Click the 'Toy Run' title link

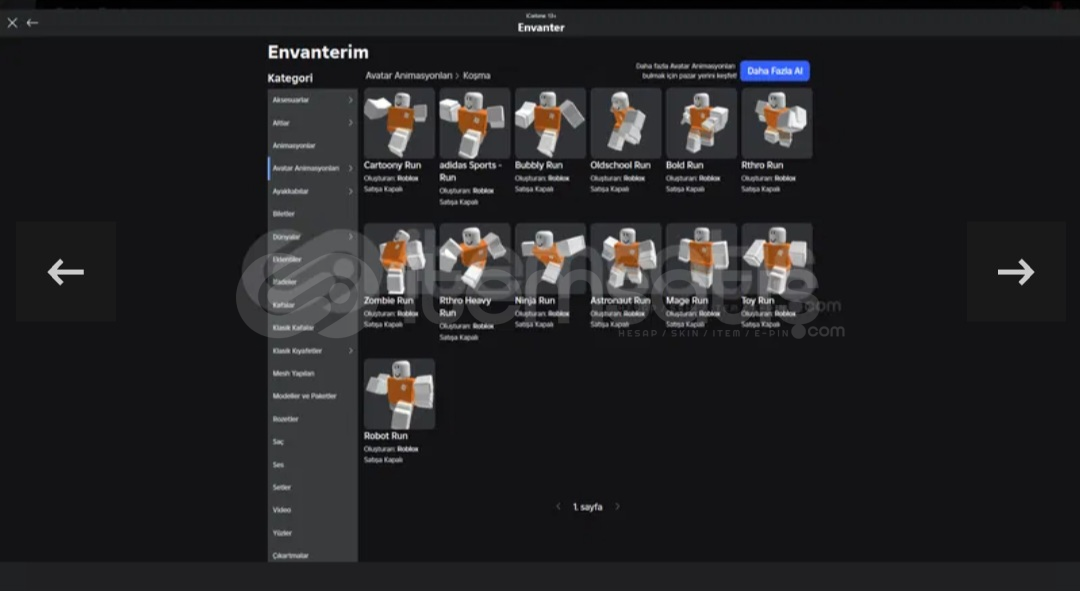[x=758, y=301]
